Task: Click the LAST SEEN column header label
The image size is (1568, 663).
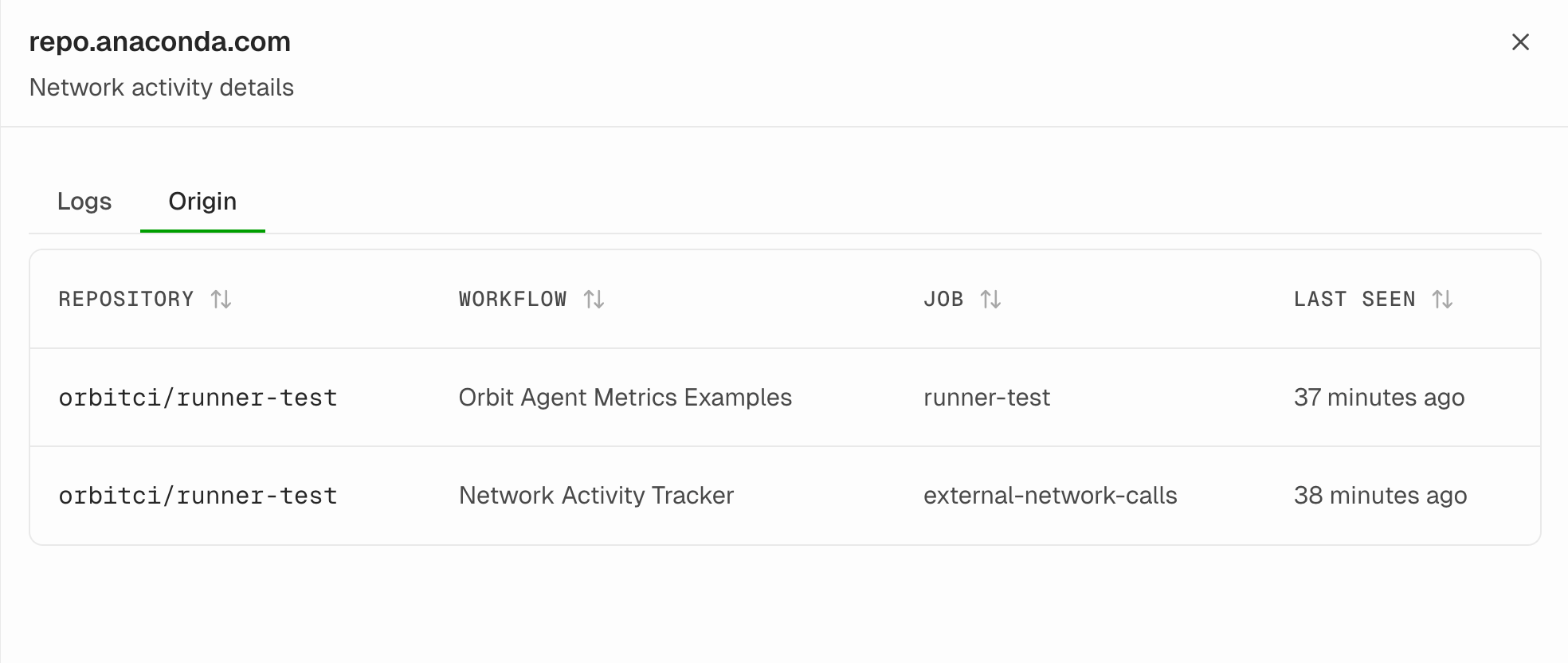Action: tap(1354, 300)
